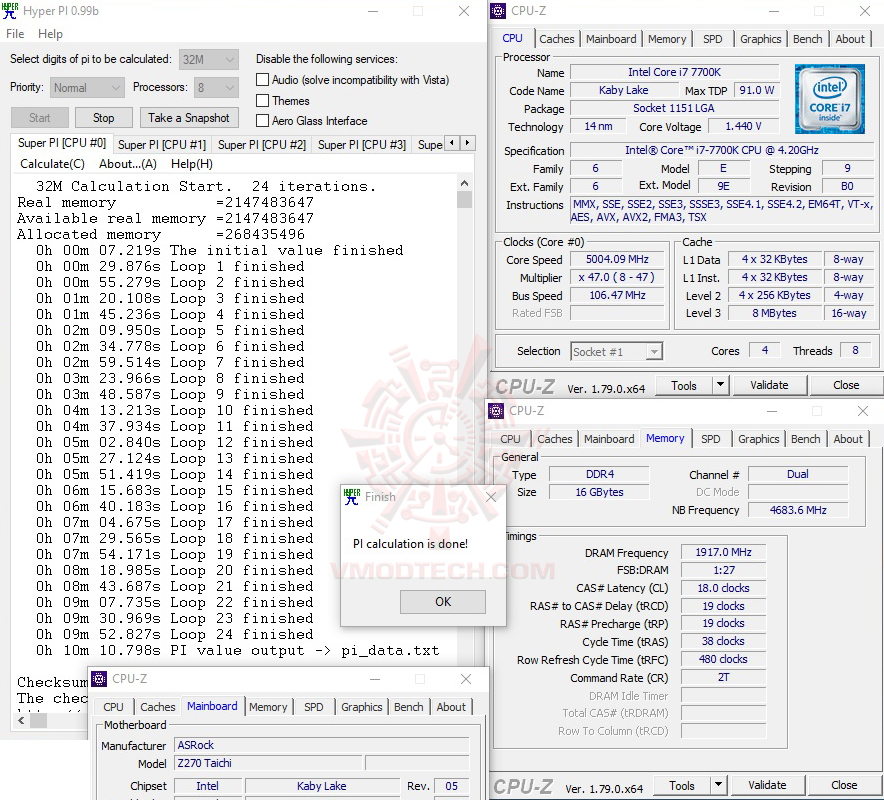Click horizontal scrollbar left arrow in log
The image size is (884, 800).
[21, 720]
